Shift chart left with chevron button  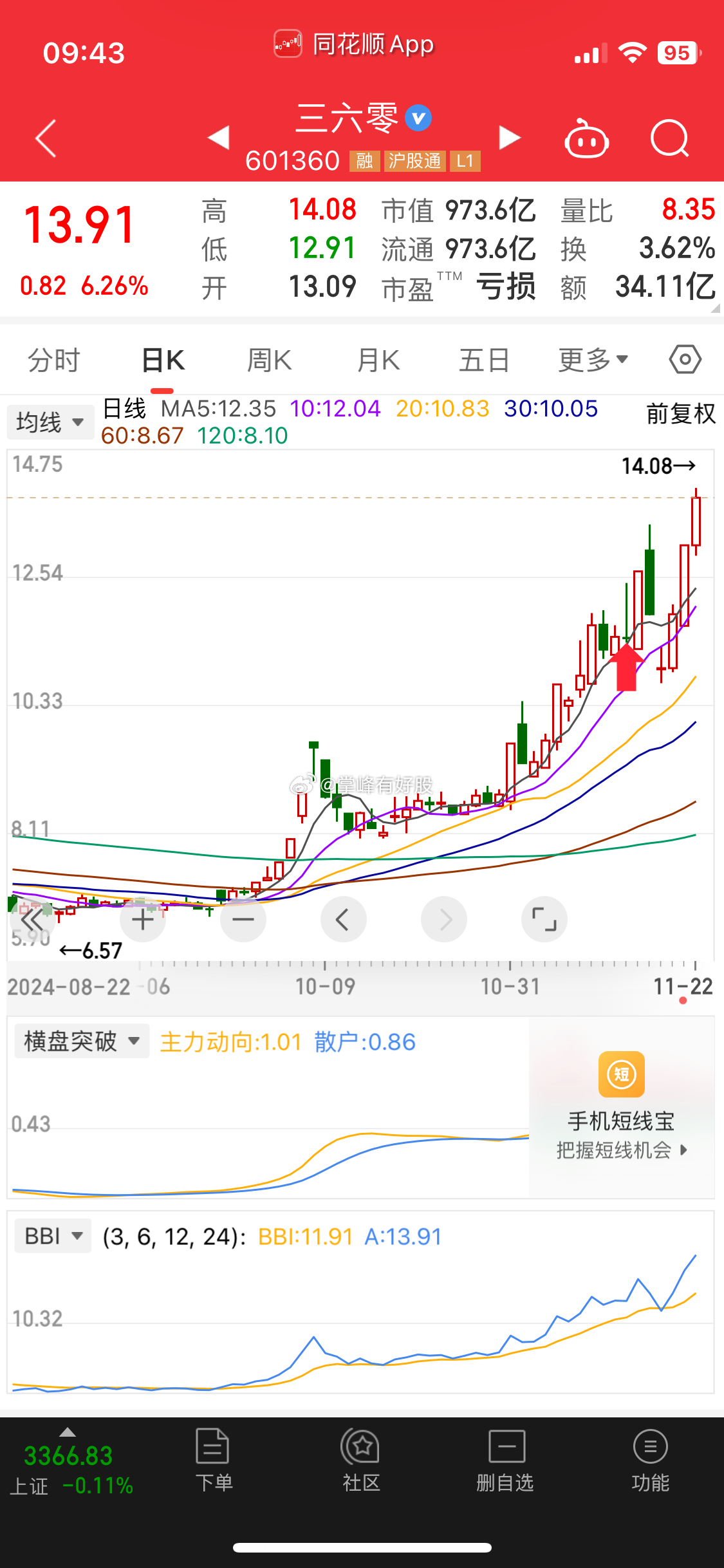point(343,919)
